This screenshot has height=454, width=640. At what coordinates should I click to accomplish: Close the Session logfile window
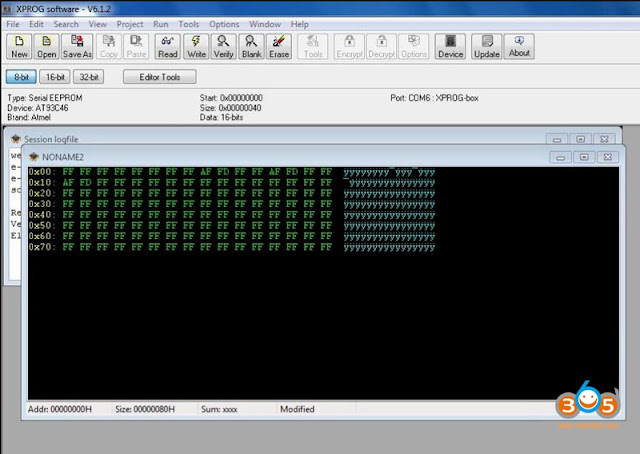click(604, 139)
